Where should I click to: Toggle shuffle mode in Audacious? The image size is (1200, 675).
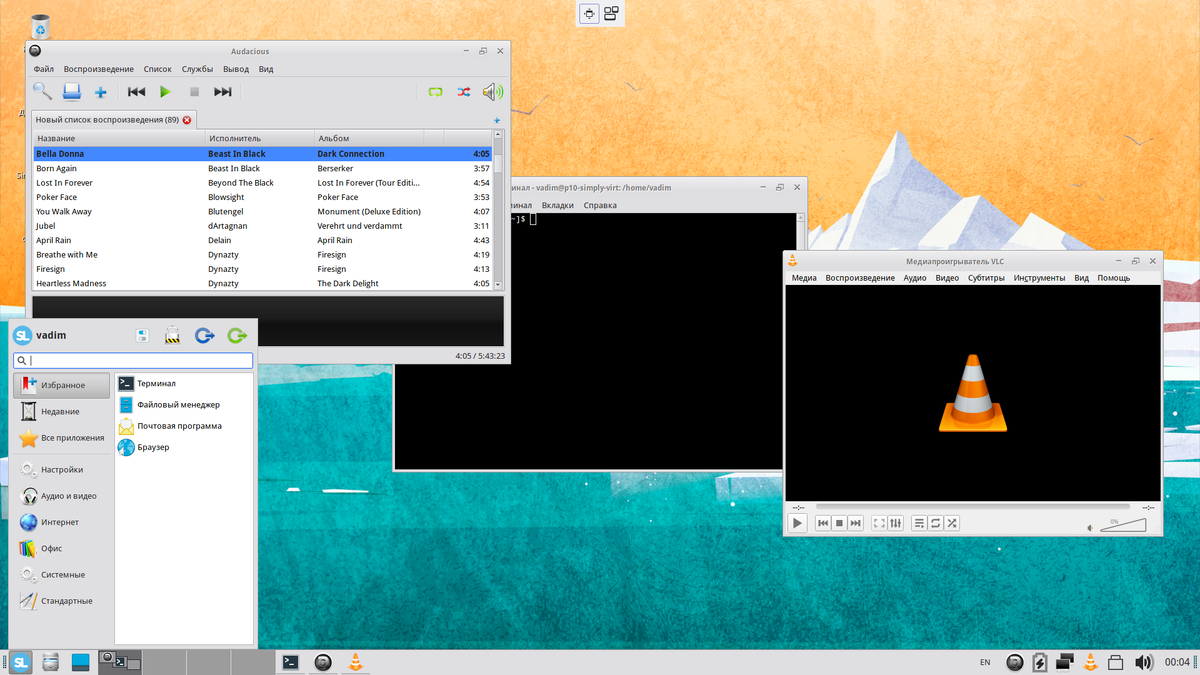pos(464,92)
